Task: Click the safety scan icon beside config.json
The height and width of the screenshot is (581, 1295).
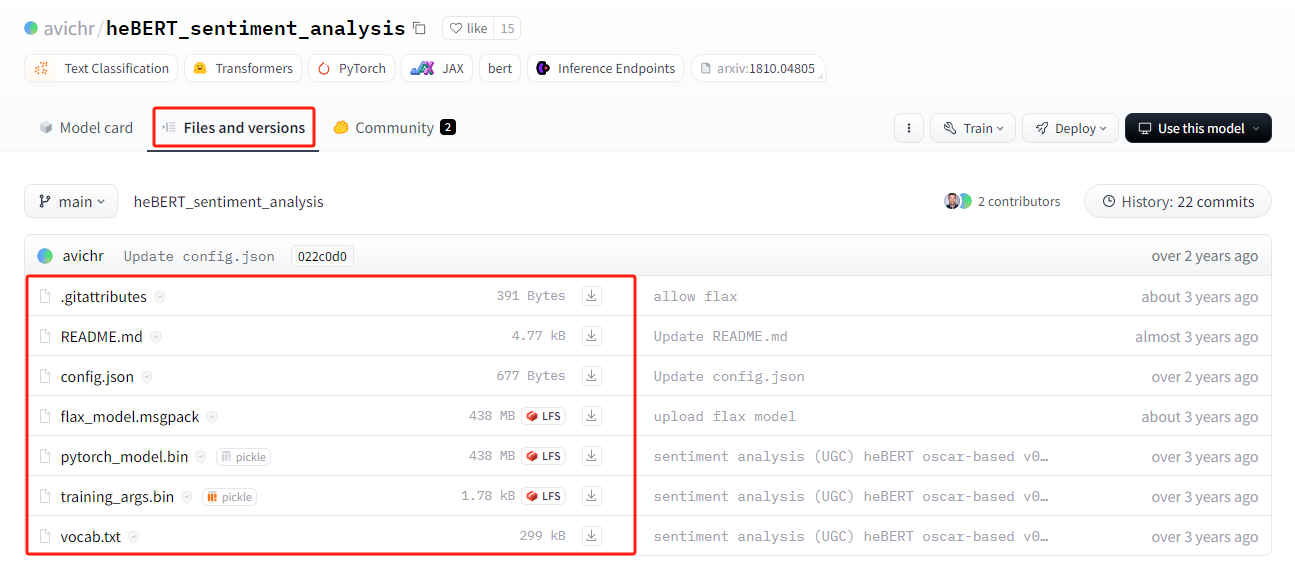Action: click(x=147, y=377)
